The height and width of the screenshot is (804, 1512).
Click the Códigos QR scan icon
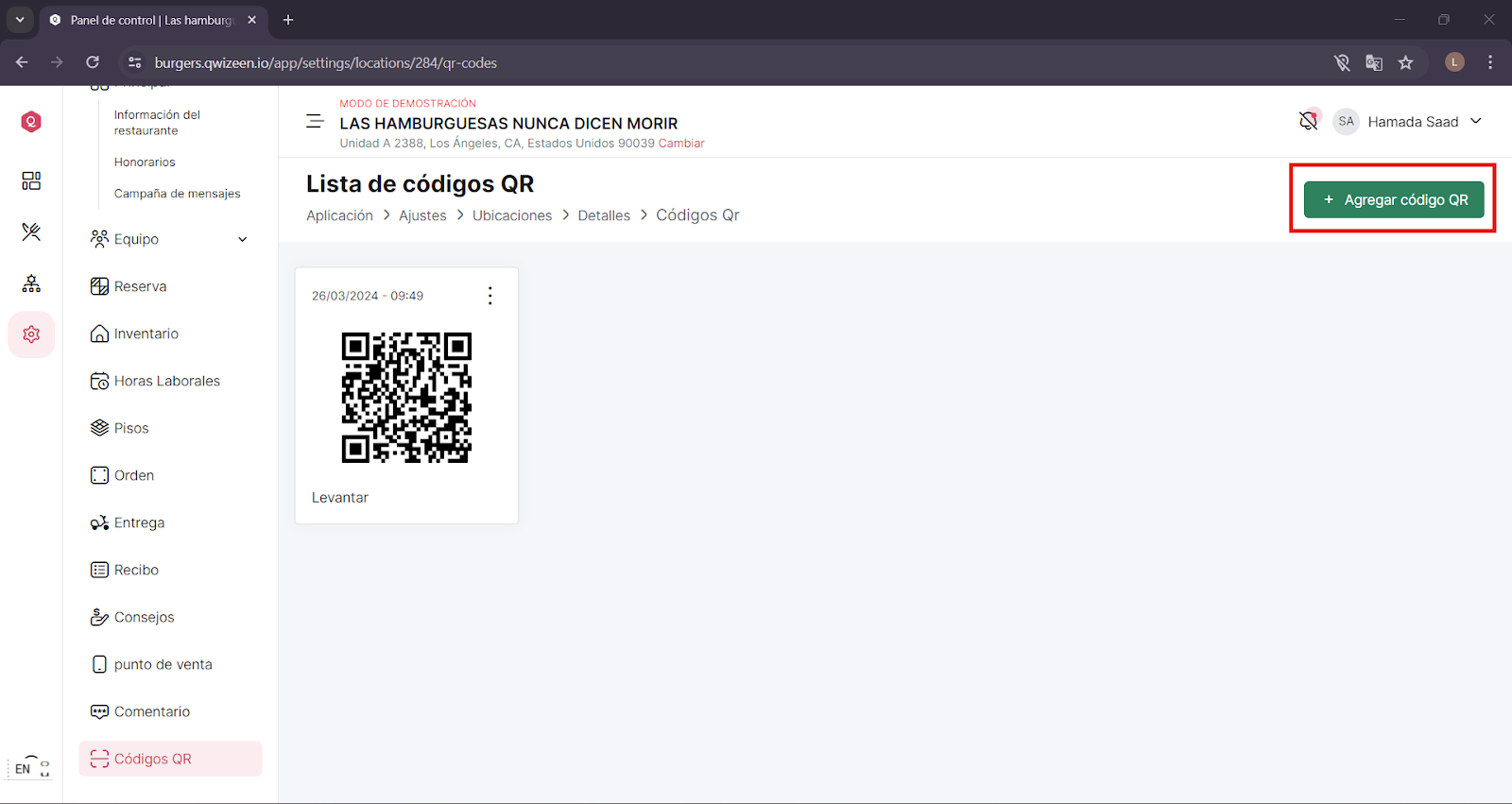pos(99,759)
